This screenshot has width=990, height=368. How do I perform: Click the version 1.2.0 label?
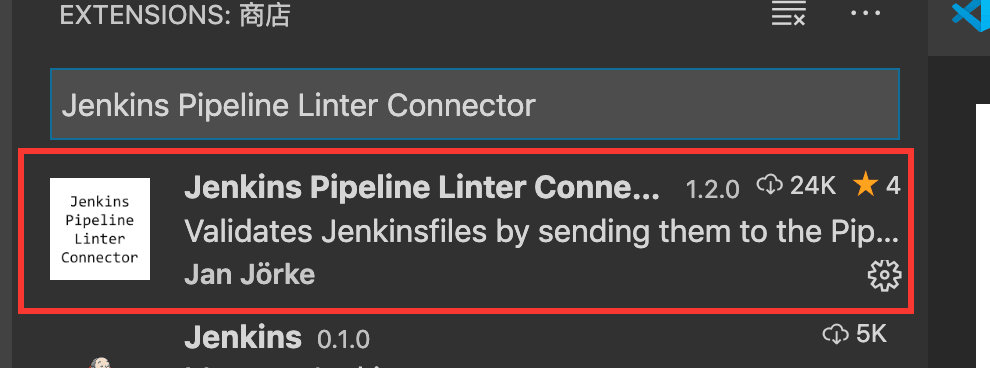click(712, 189)
